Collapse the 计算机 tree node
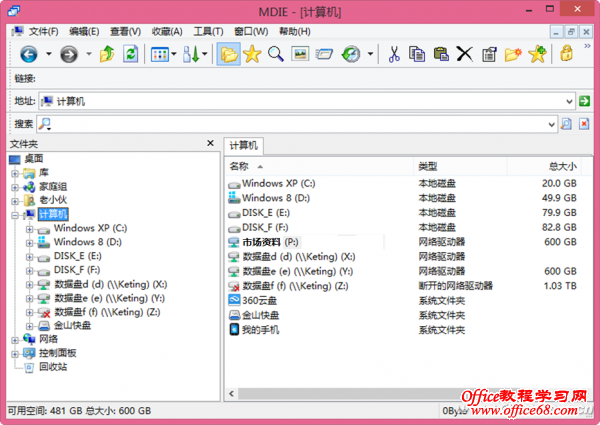The image size is (600, 425). (x=15, y=215)
